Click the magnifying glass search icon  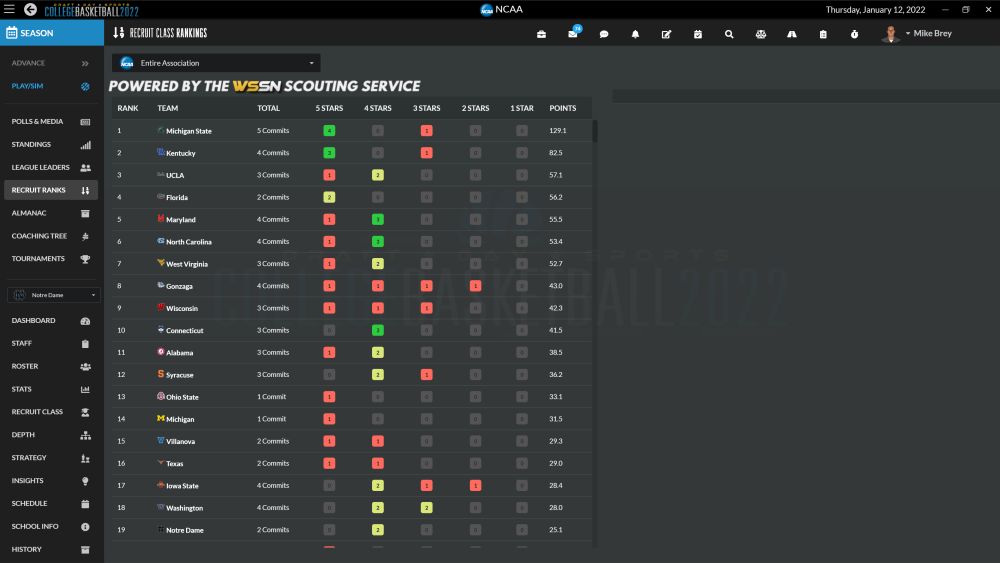[729, 34]
